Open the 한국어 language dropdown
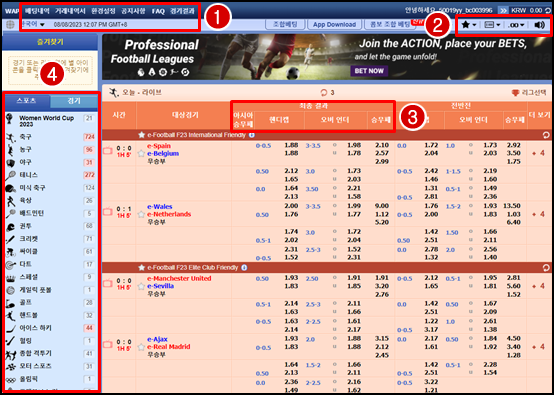Viewport: 554px width, 395px height. point(32,24)
